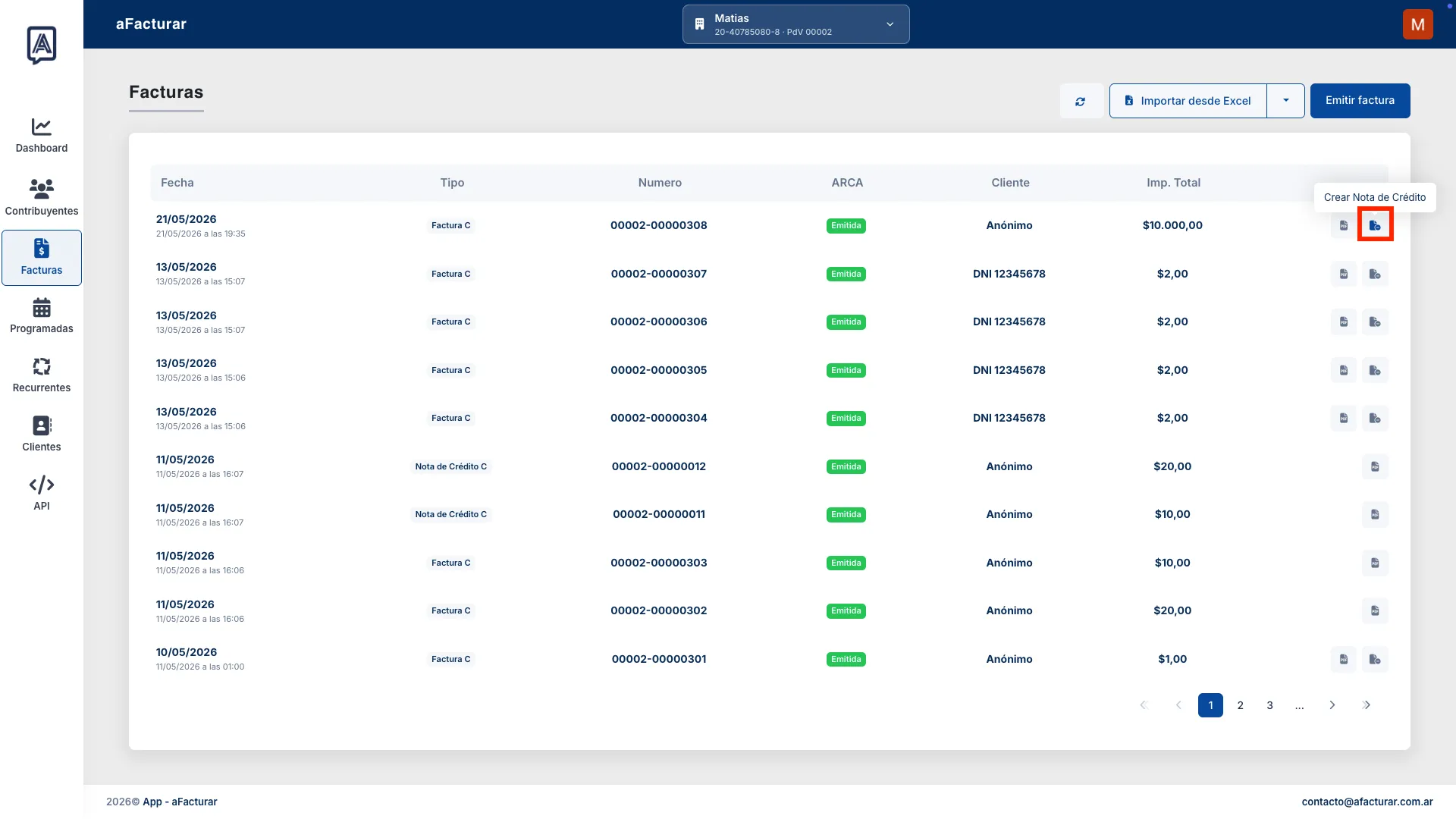This screenshot has width=1456, height=819.
Task: Go to page 2 of invoices
Action: 1240,705
